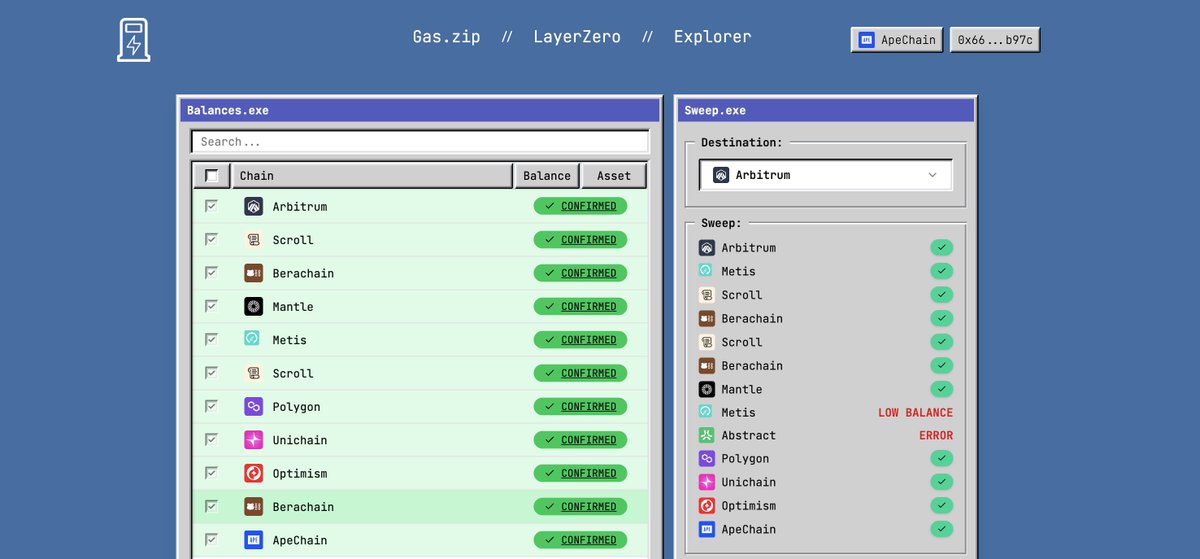This screenshot has width=1200, height=559.
Task: Focus the Search field in Balances.exe
Action: (x=420, y=142)
